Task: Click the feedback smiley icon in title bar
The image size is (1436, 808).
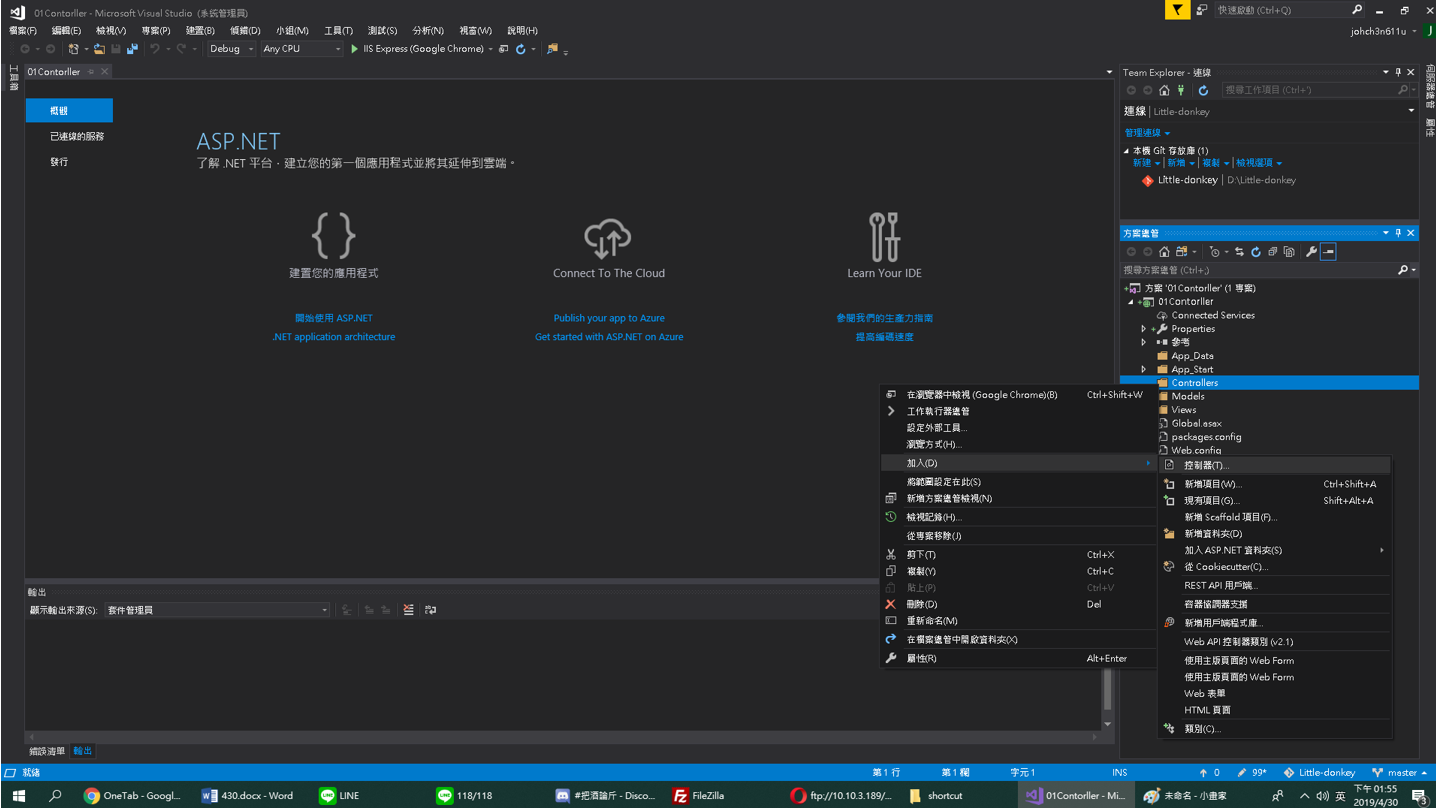Action: point(1201,10)
